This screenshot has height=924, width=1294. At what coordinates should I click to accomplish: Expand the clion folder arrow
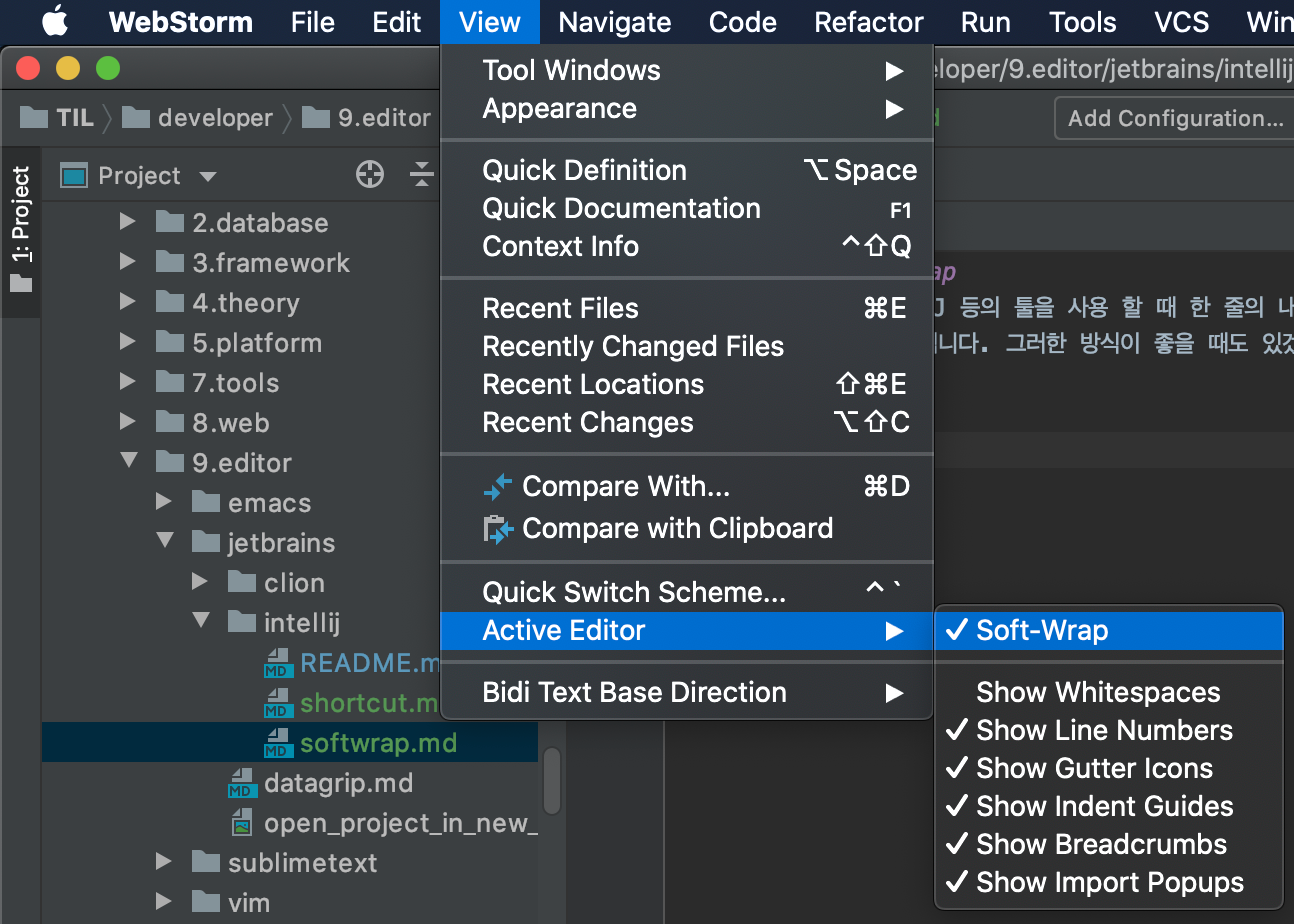tap(199, 582)
